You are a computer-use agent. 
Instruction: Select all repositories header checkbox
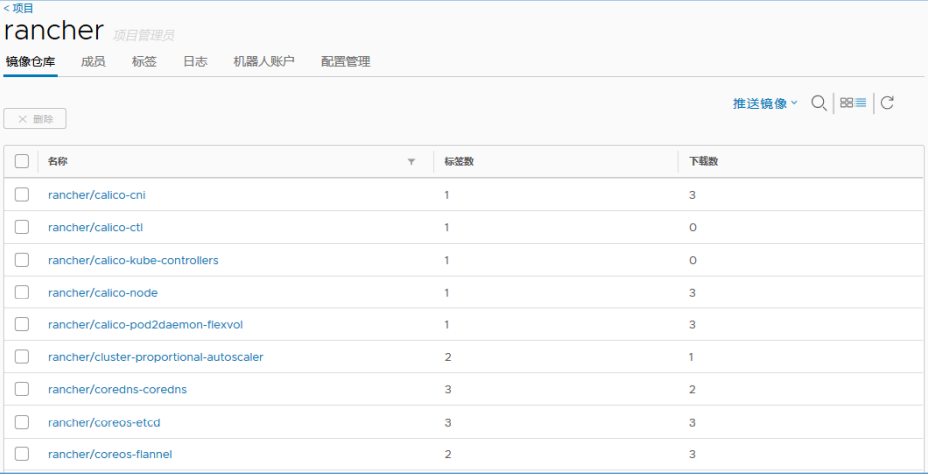(x=22, y=162)
